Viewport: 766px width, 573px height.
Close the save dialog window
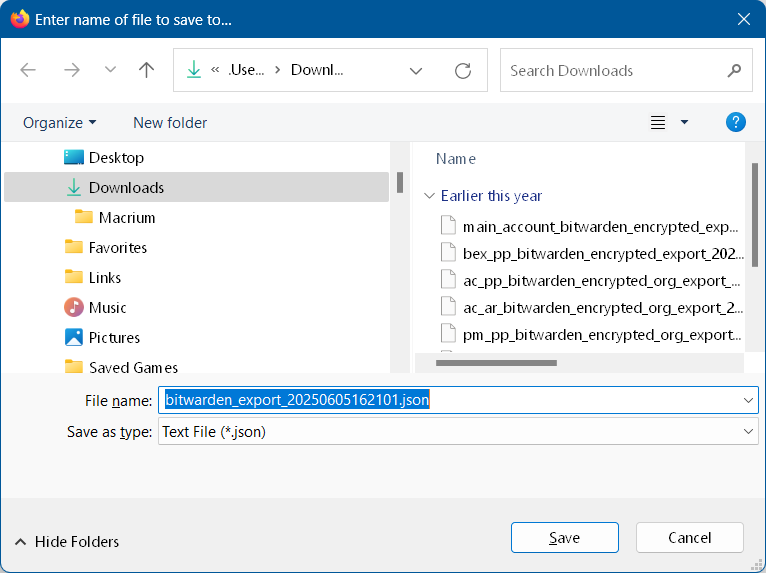coord(744,19)
